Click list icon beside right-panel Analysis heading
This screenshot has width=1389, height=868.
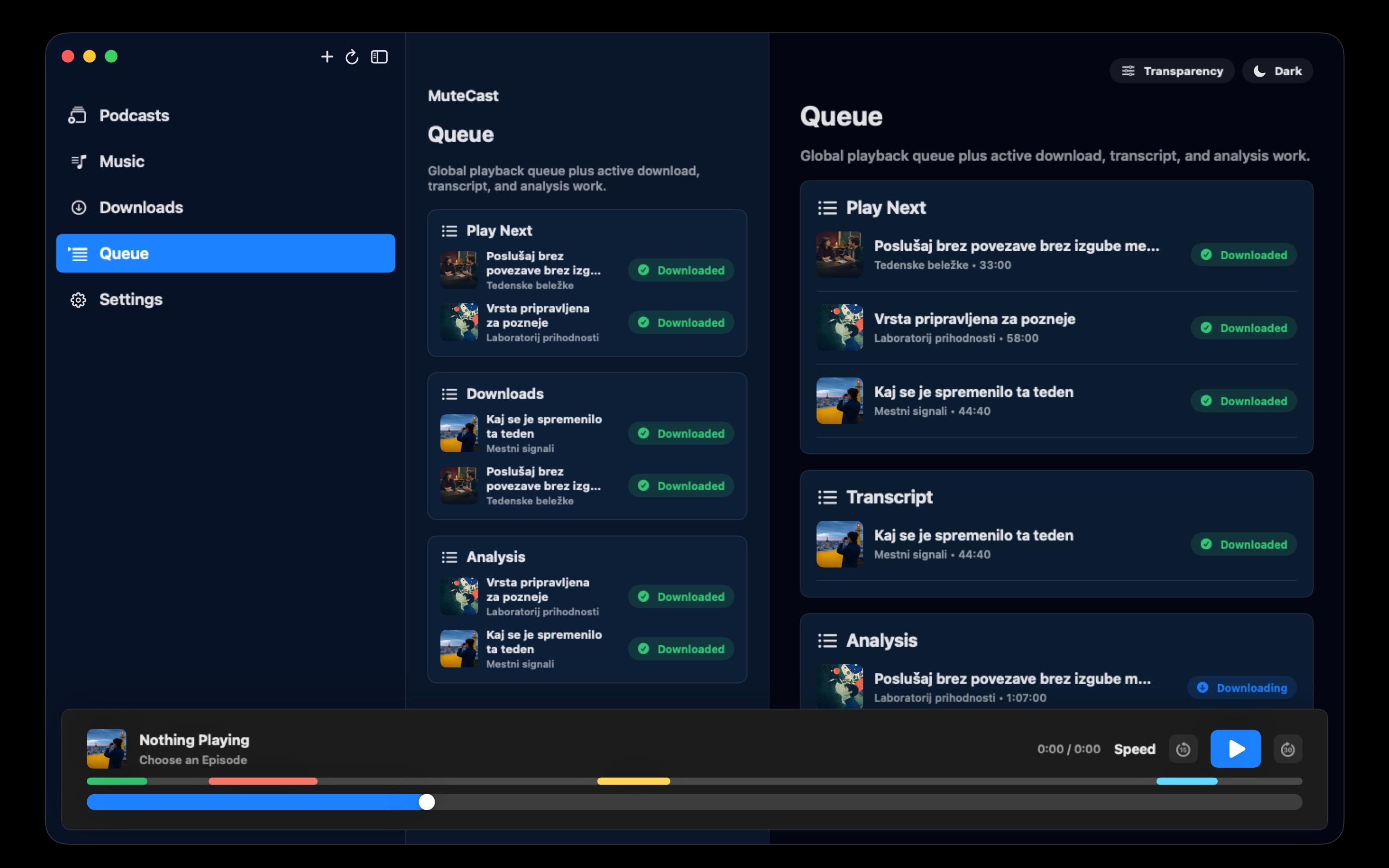[827, 641]
